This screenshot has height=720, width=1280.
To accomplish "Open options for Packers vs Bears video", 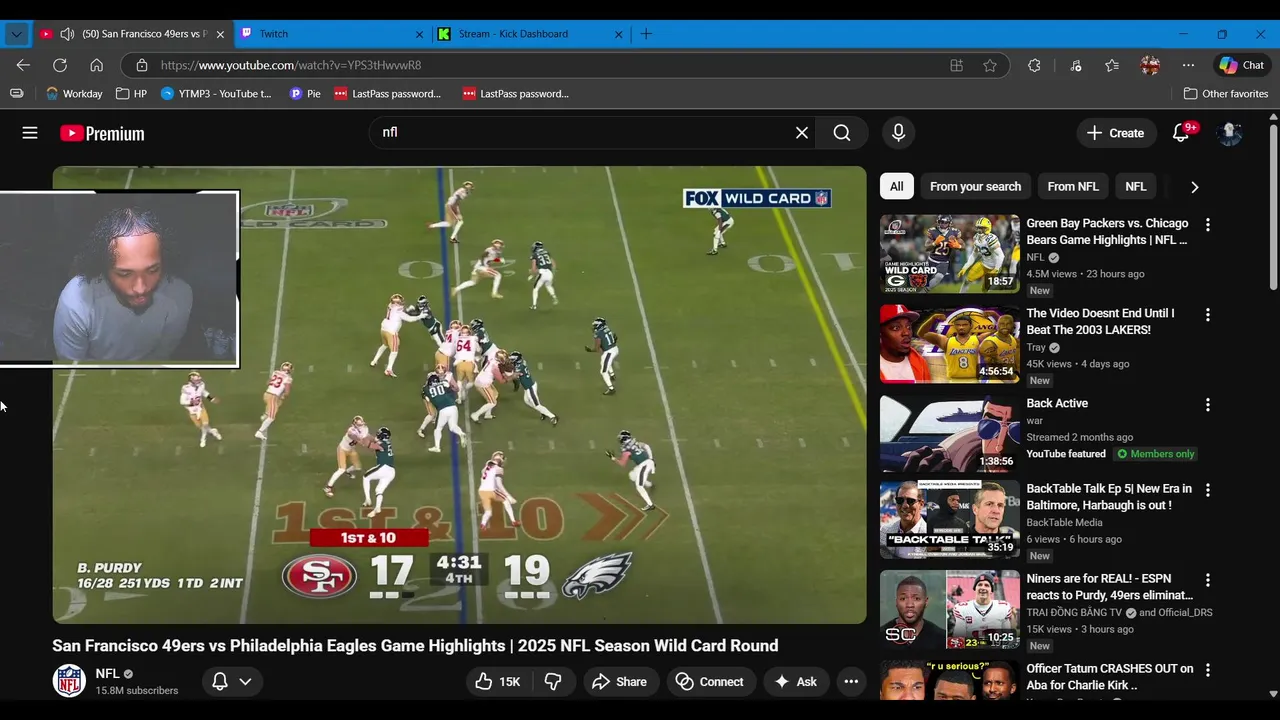I will tap(1207, 225).
